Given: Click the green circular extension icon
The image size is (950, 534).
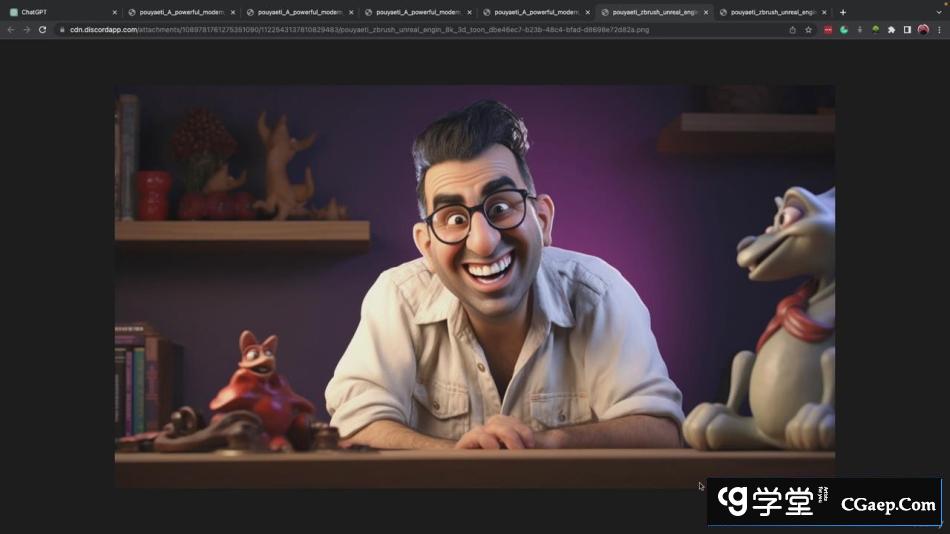Looking at the screenshot, I should click(x=844, y=30).
